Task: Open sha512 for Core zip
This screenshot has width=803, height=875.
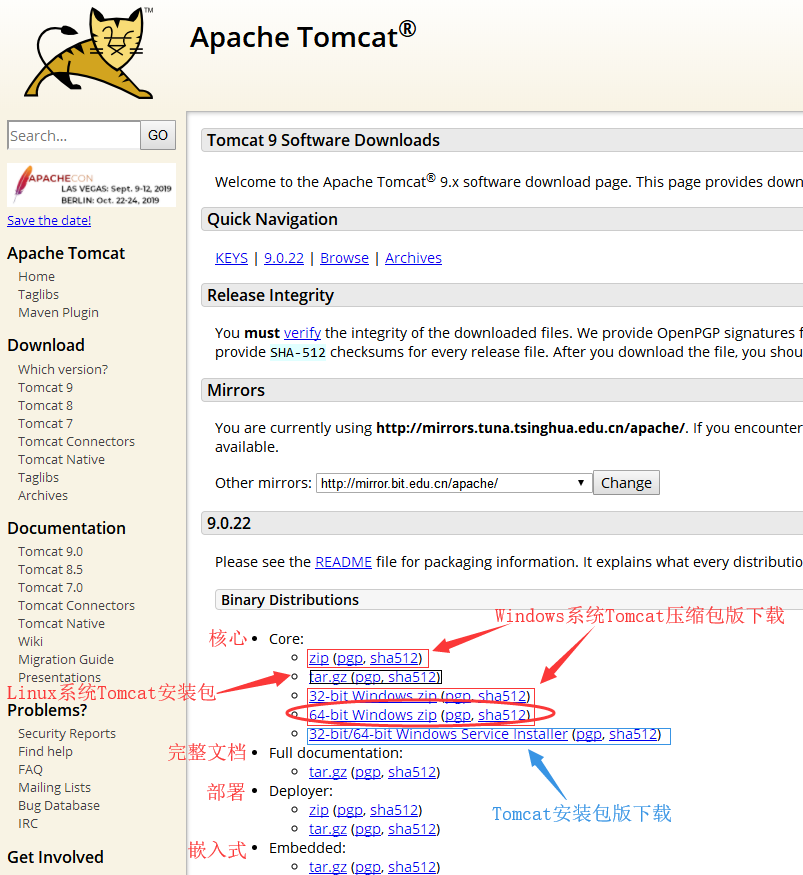Action: 394,658
